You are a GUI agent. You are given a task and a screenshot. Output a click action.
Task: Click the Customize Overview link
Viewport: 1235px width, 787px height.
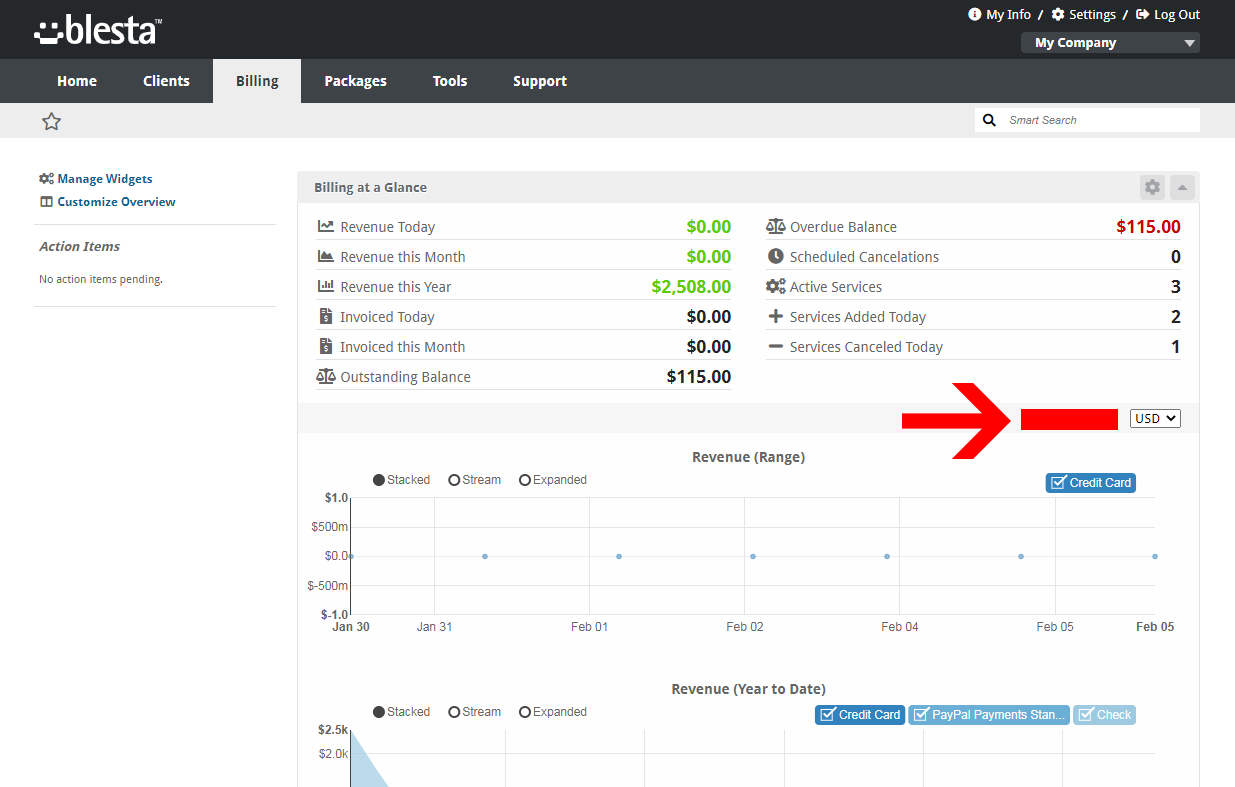click(x=116, y=202)
